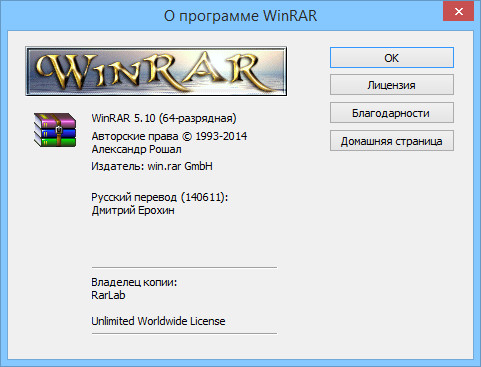Open the Лицензия dialog
Screen dimensions: 481x367
[x=392, y=85]
